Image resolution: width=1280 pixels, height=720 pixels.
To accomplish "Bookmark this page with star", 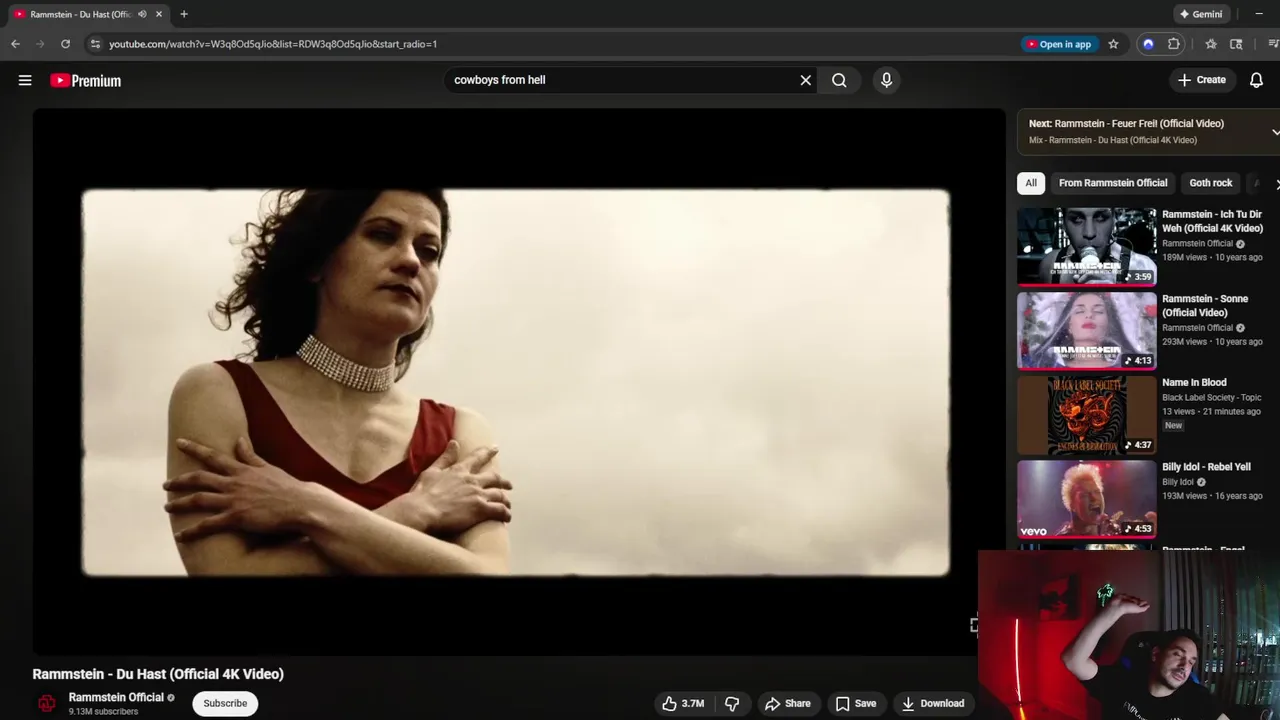I will [x=1113, y=44].
